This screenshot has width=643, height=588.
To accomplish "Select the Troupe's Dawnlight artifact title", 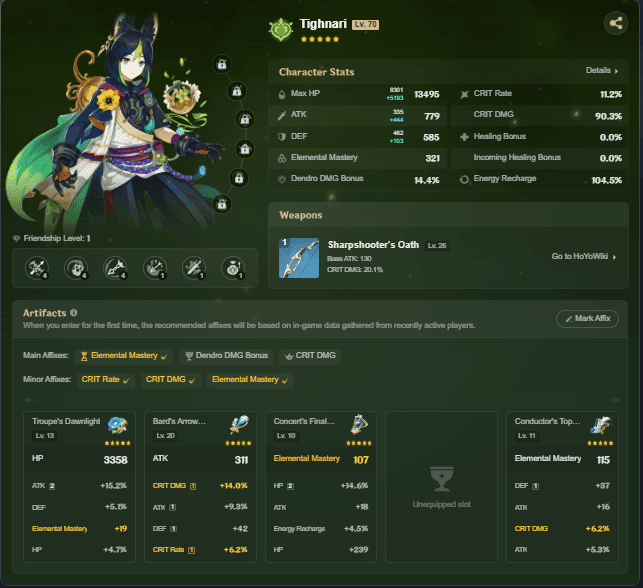I will click(x=66, y=421).
